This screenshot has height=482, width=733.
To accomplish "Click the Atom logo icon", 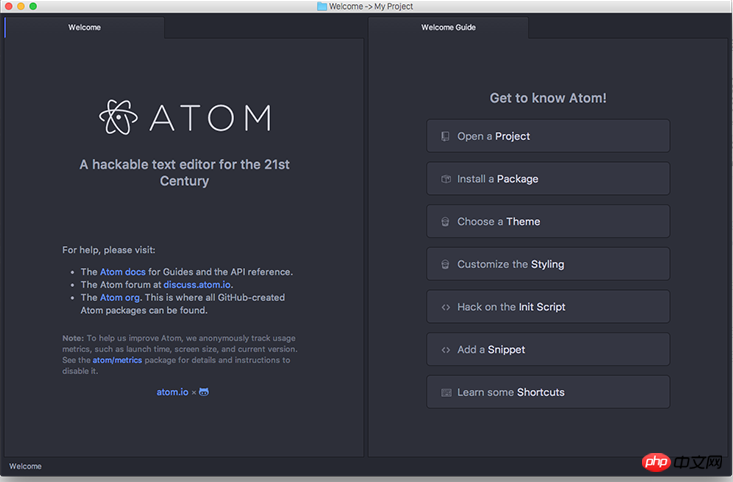I will [x=118, y=117].
